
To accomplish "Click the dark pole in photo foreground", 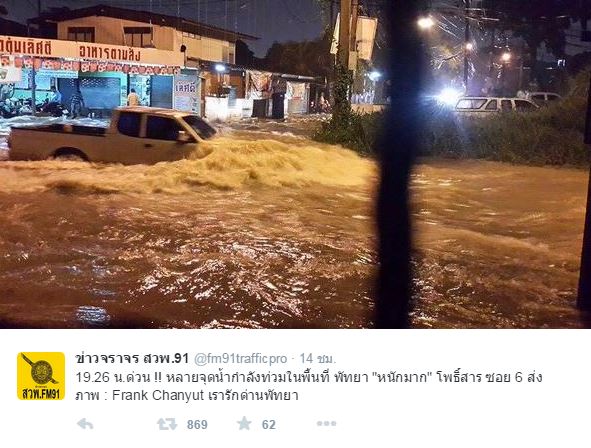I will pos(396,164).
